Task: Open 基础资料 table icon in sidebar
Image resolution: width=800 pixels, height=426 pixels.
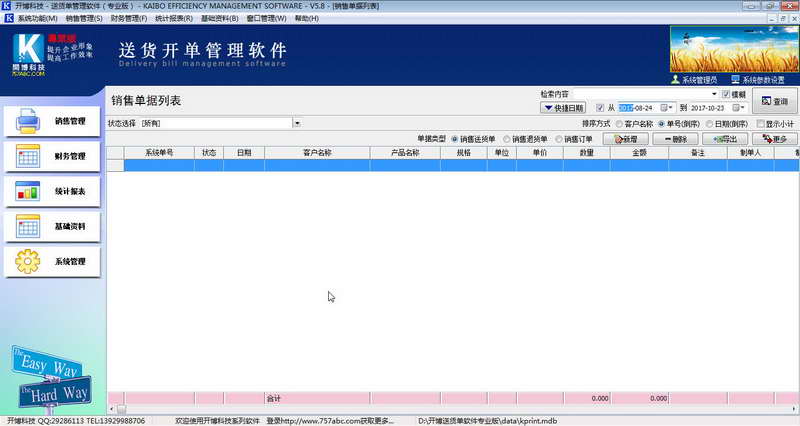Action: pyautogui.click(x=28, y=227)
